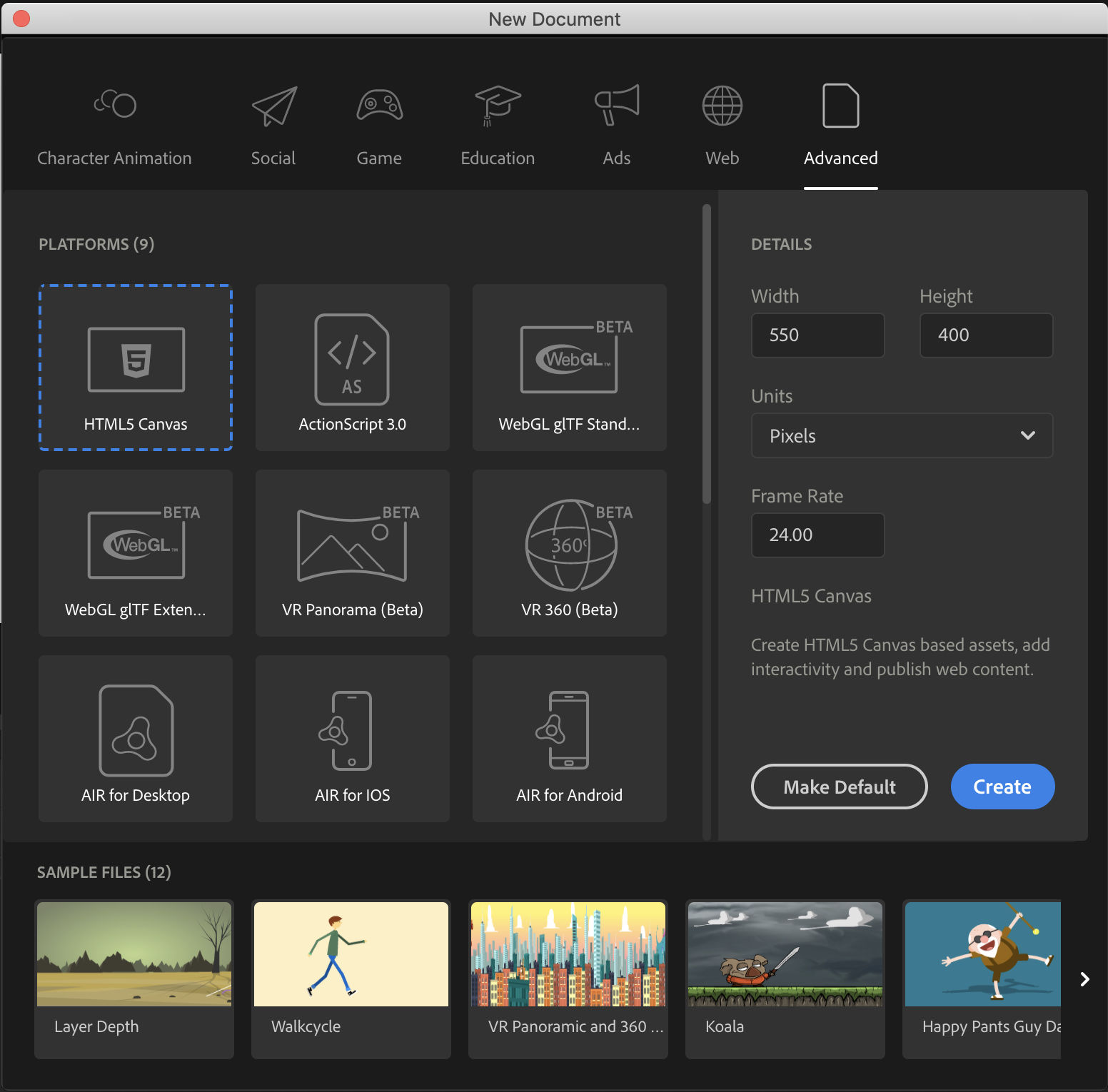This screenshot has width=1108, height=1092.
Task: Open the Walkcycle sample thumbnail
Action: pyautogui.click(x=351, y=954)
